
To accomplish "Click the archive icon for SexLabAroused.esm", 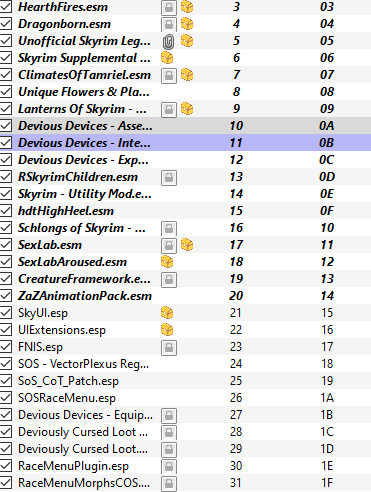I will click(167, 262).
